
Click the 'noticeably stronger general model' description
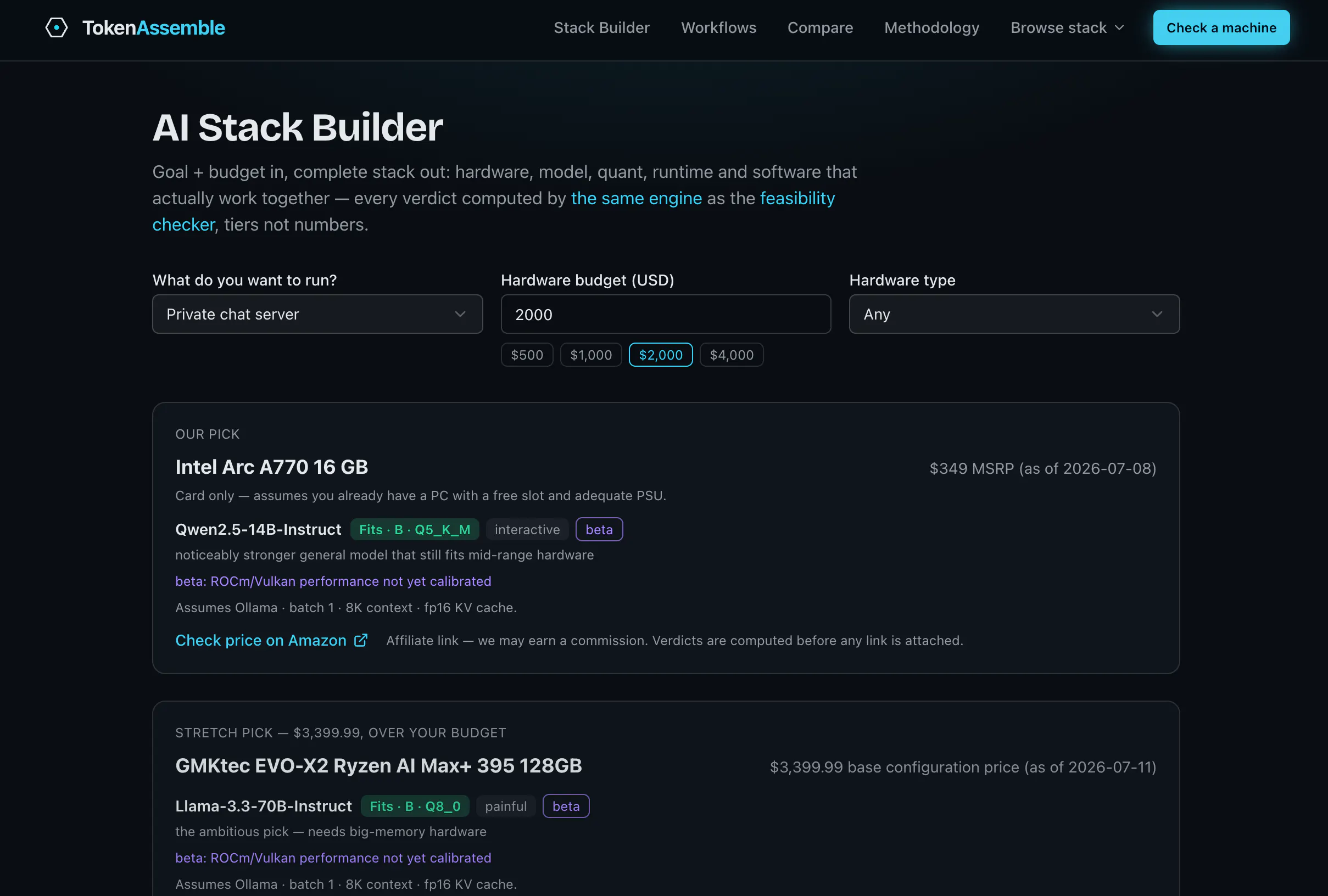tap(384, 555)
